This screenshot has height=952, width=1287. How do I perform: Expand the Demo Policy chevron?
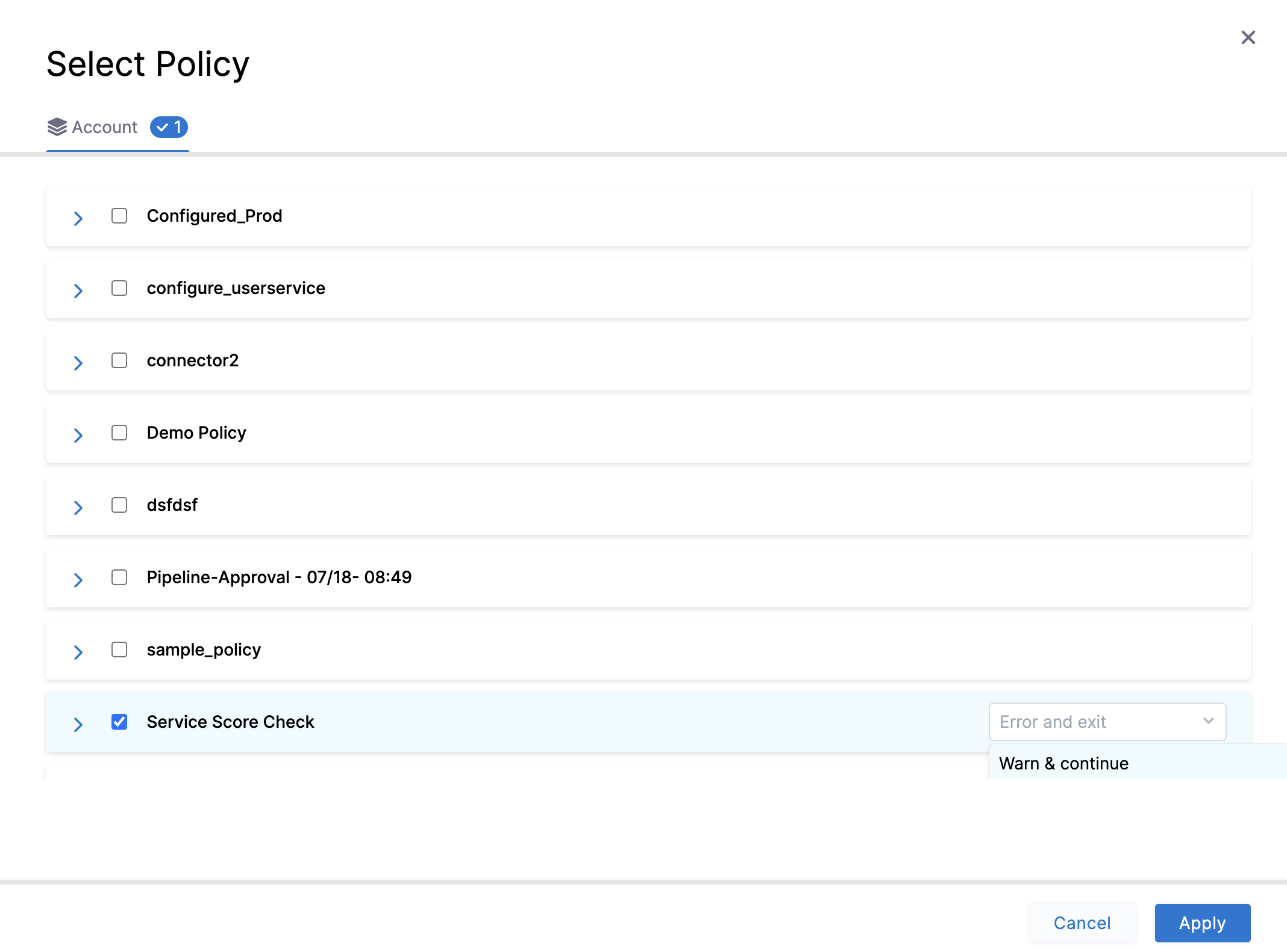pyautogui.click(x=78, y=434)
